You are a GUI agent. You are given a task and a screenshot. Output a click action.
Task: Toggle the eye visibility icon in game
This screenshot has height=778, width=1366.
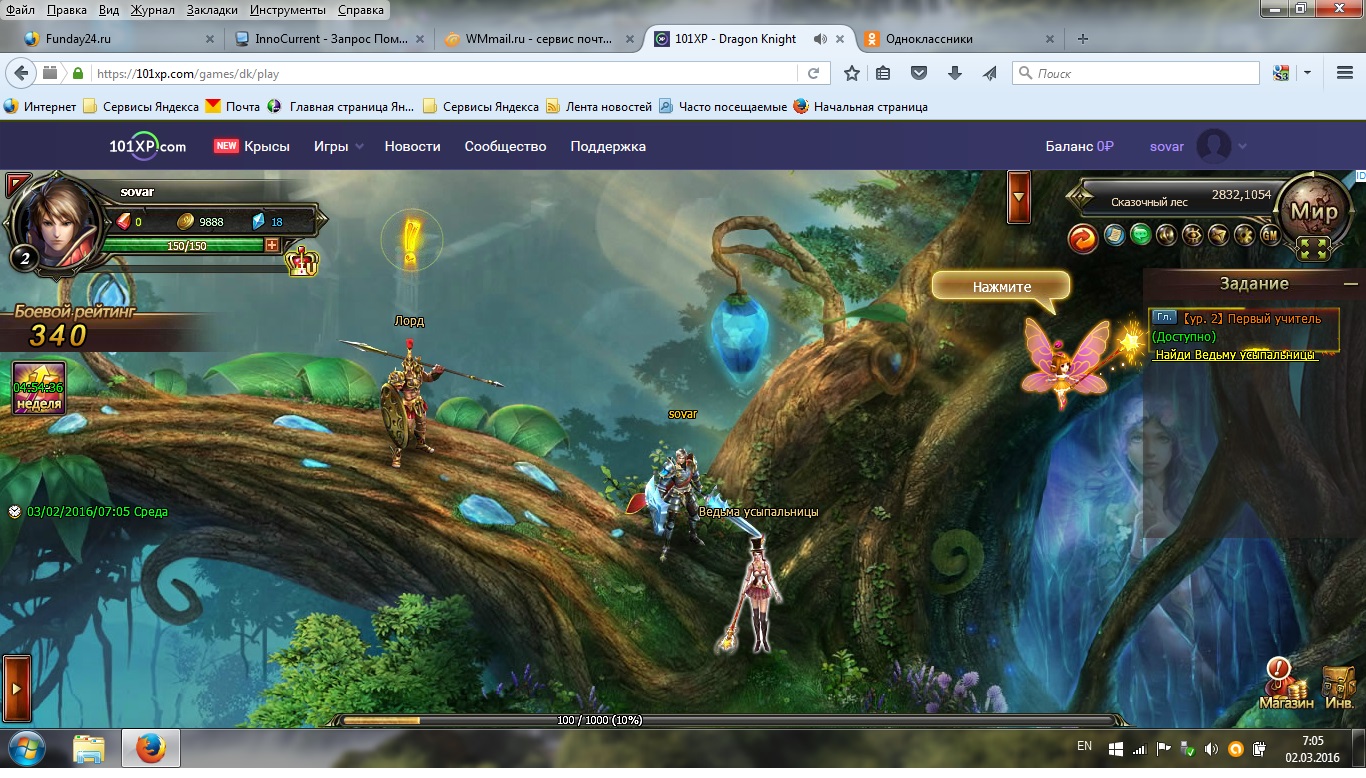point(1192,236)
